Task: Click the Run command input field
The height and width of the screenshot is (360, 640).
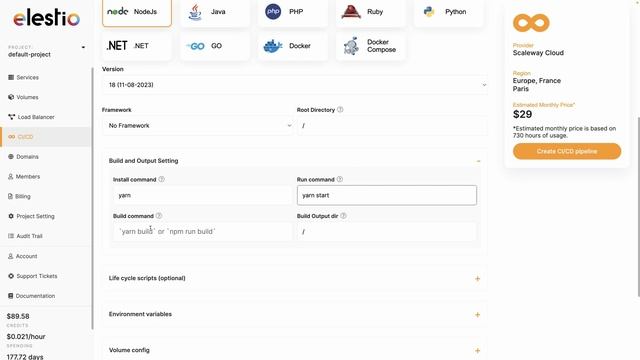Action: pos(387,195)
